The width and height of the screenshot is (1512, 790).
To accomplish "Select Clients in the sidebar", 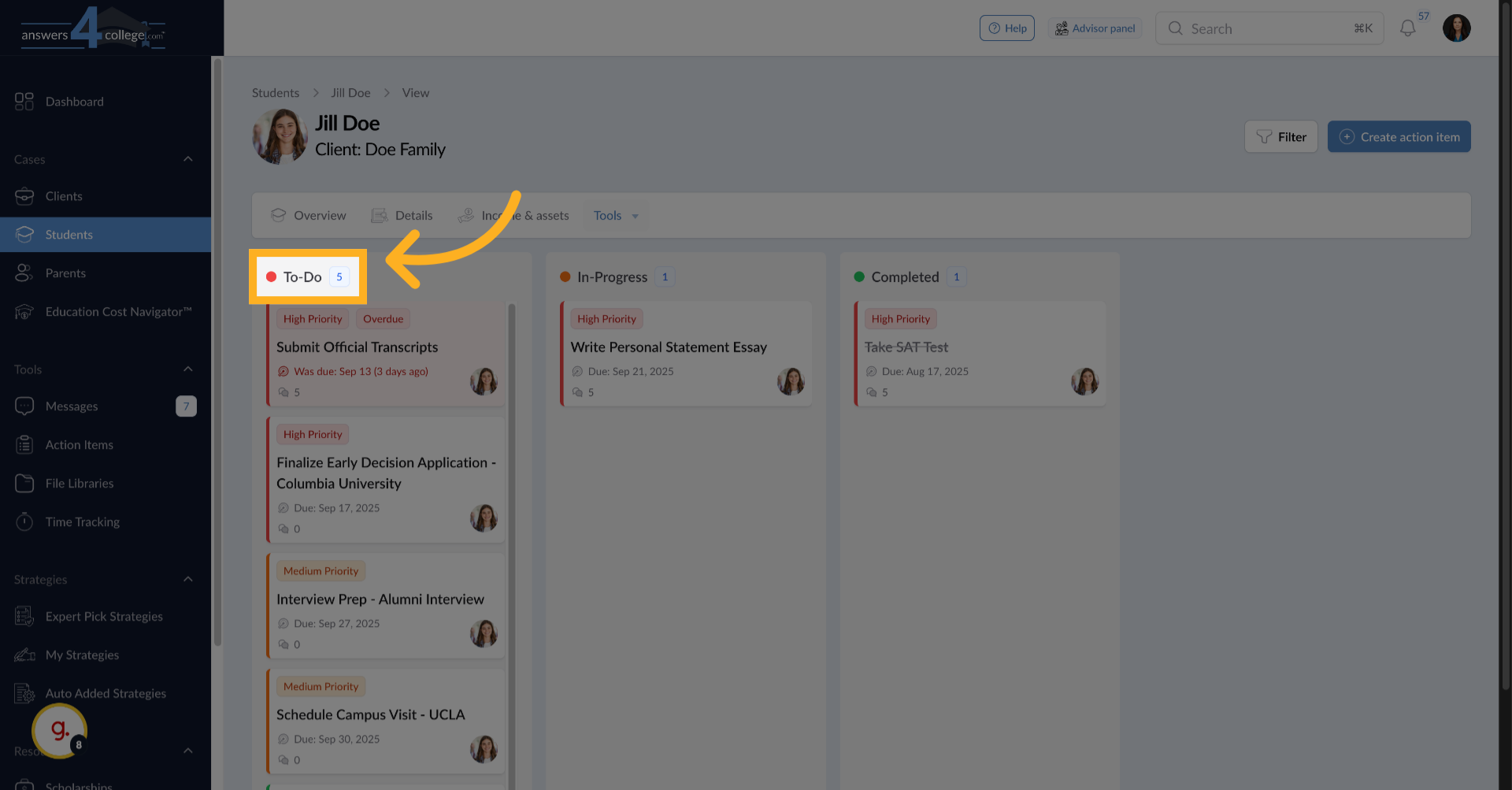I will tap(64, 196).
